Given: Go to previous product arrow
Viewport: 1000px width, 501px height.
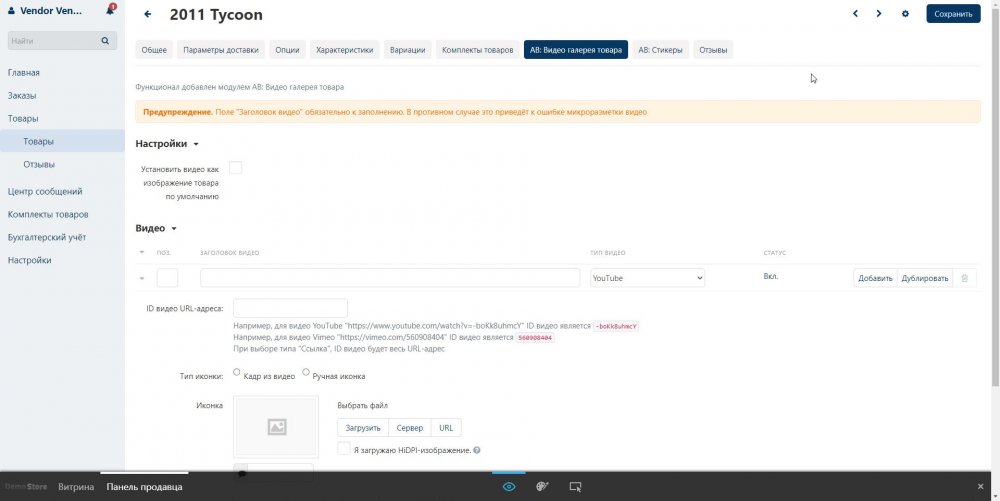Looking at the screenshot, I should (855, 14).
